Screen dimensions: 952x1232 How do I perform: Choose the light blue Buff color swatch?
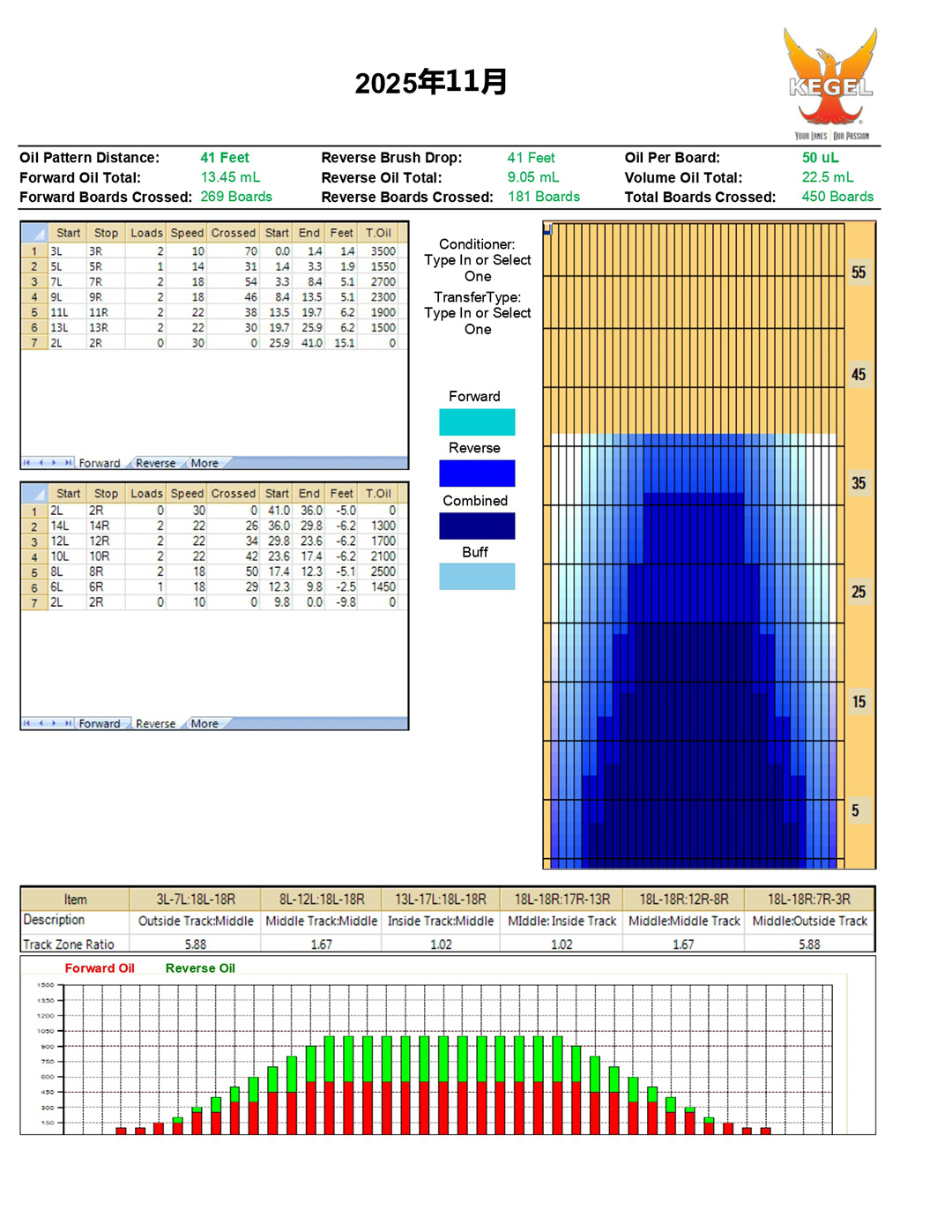477,577
